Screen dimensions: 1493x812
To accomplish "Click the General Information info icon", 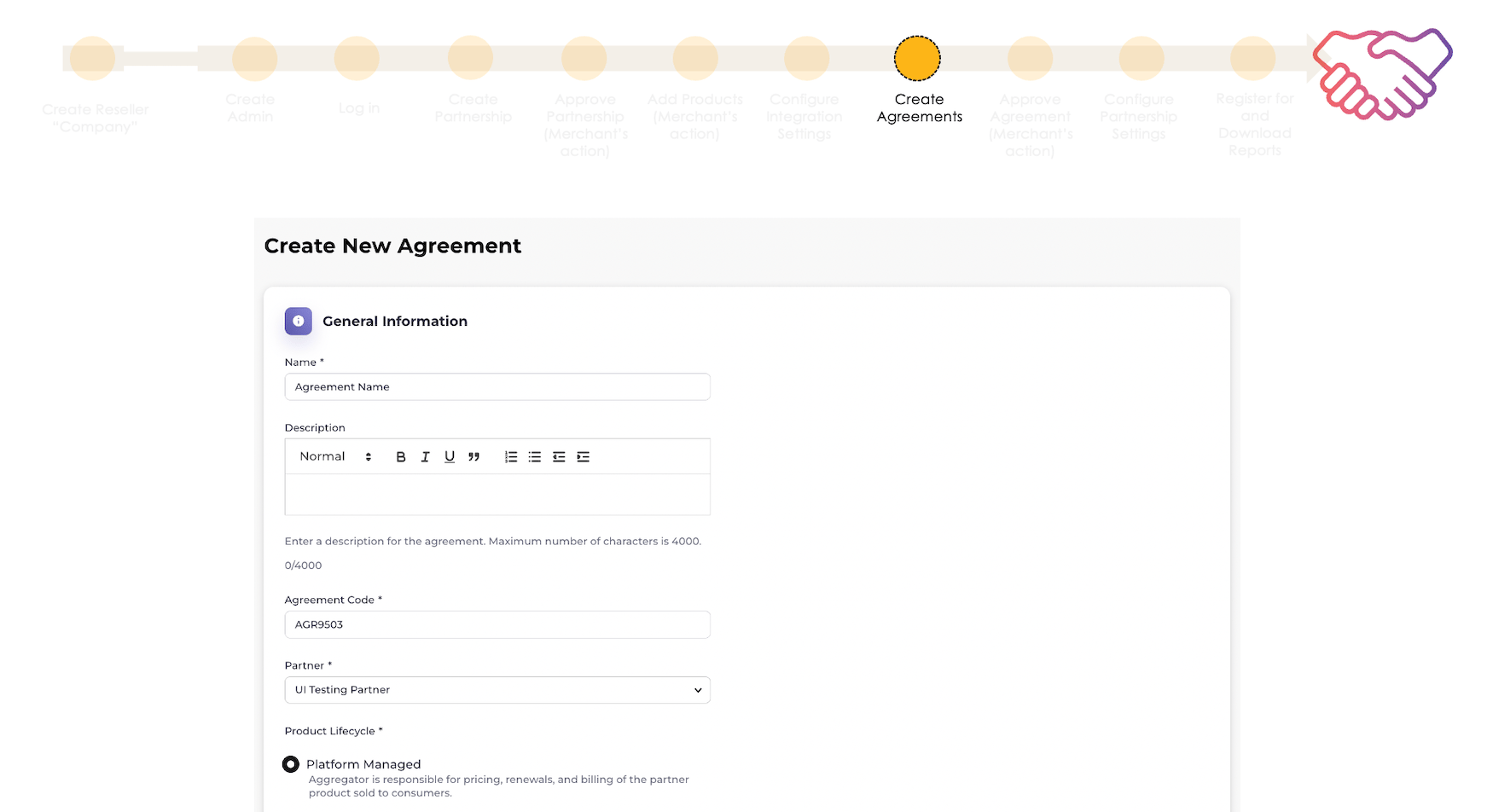I will [299, 322].
